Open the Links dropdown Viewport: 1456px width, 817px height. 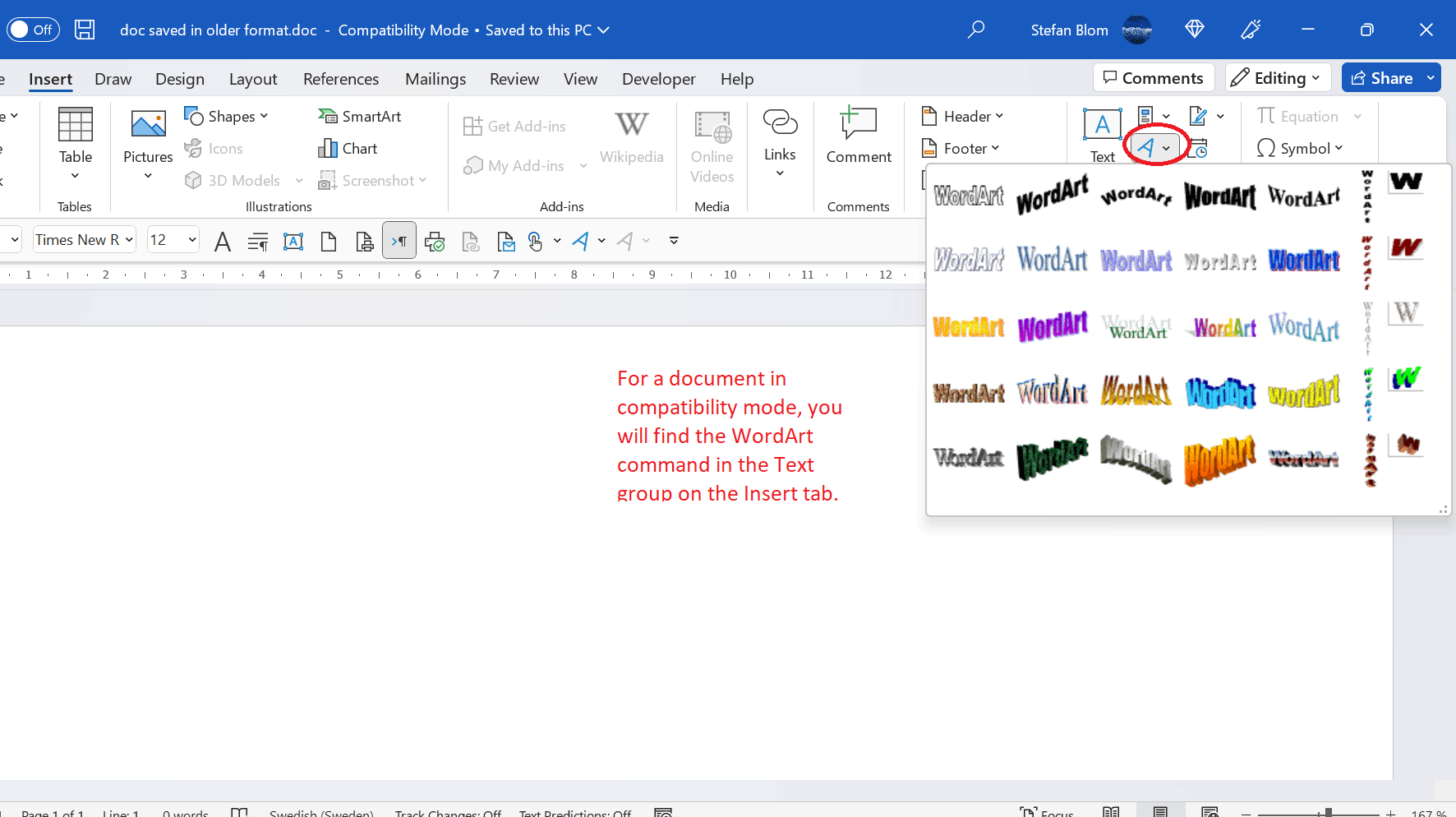point(780,144)
